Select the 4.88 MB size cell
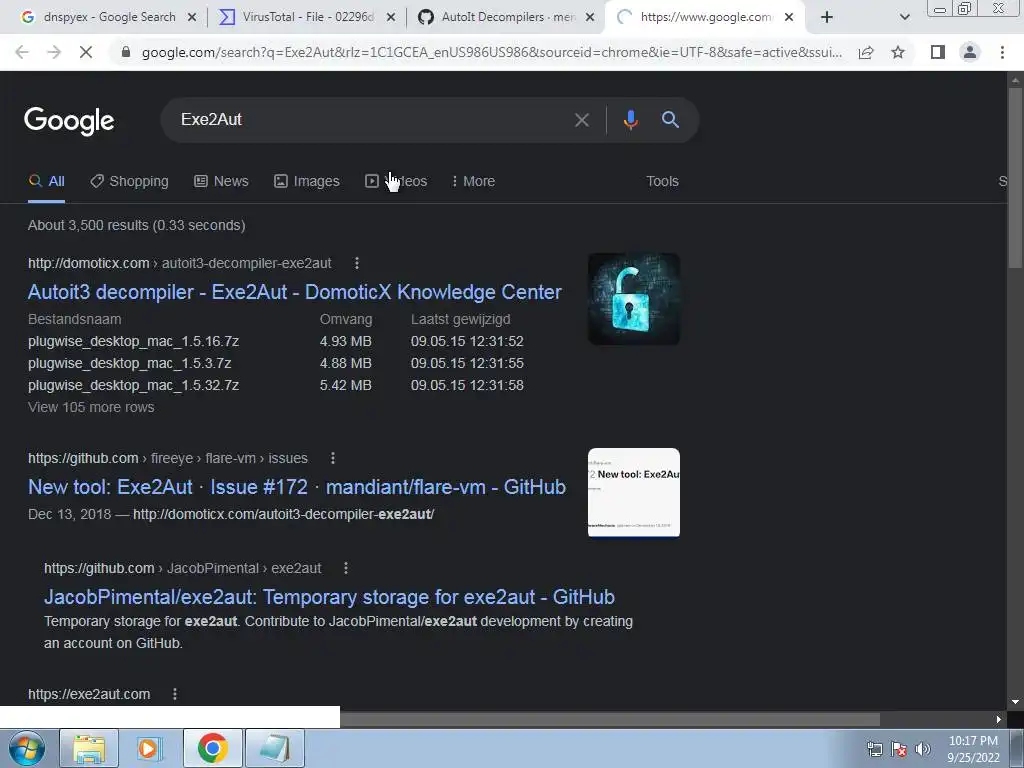Viewport: 1024px width, 768px height. [x=345, y=363]
